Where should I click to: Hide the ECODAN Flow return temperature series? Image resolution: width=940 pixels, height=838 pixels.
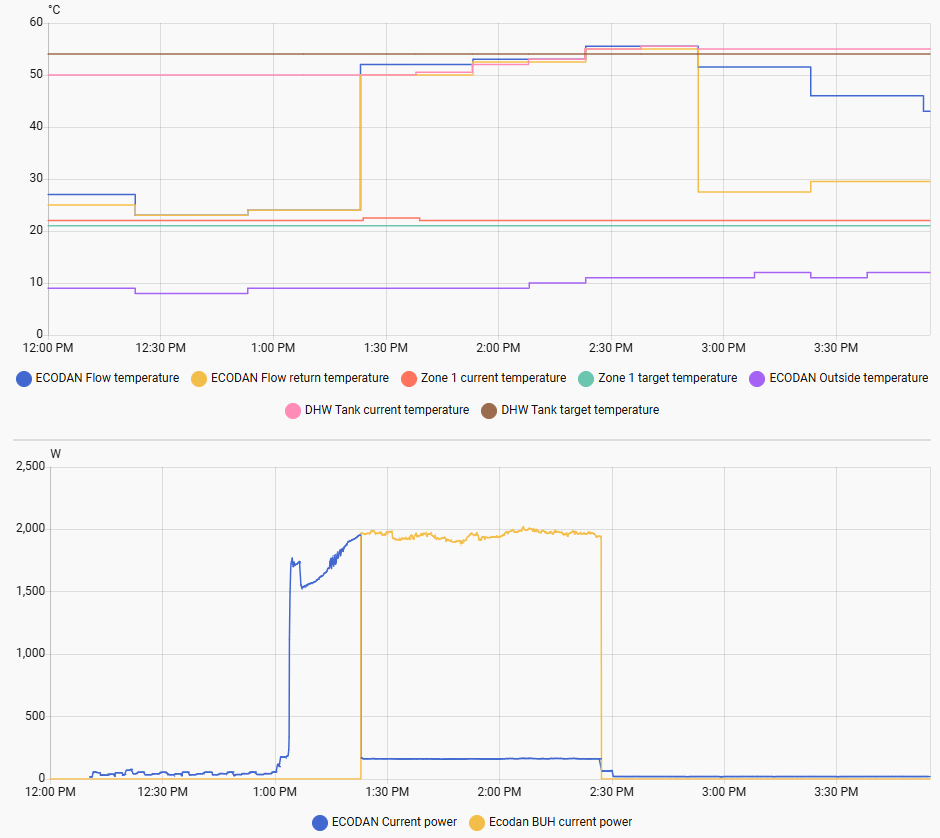299,378
